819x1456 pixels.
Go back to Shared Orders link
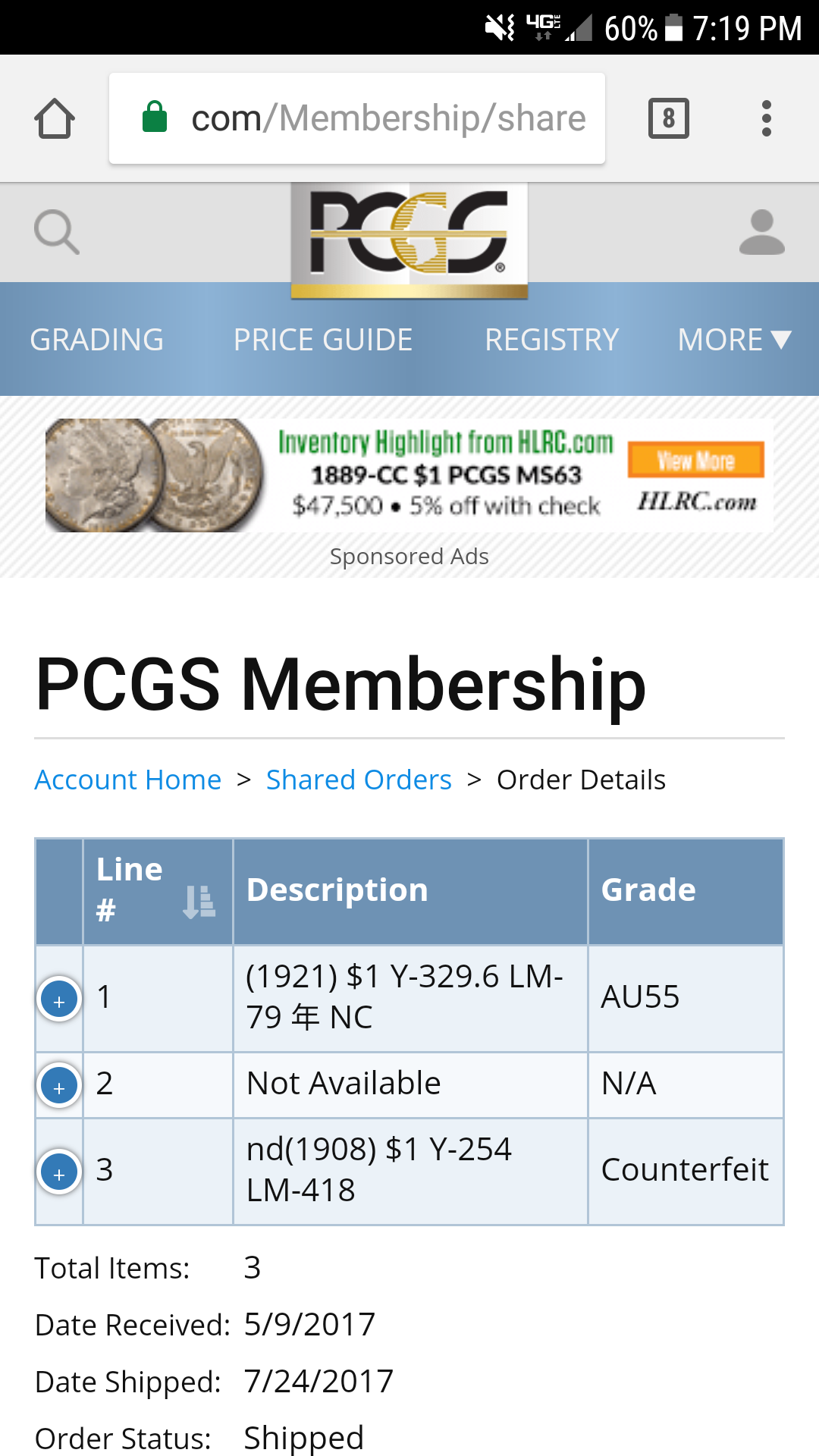[359, 780]
